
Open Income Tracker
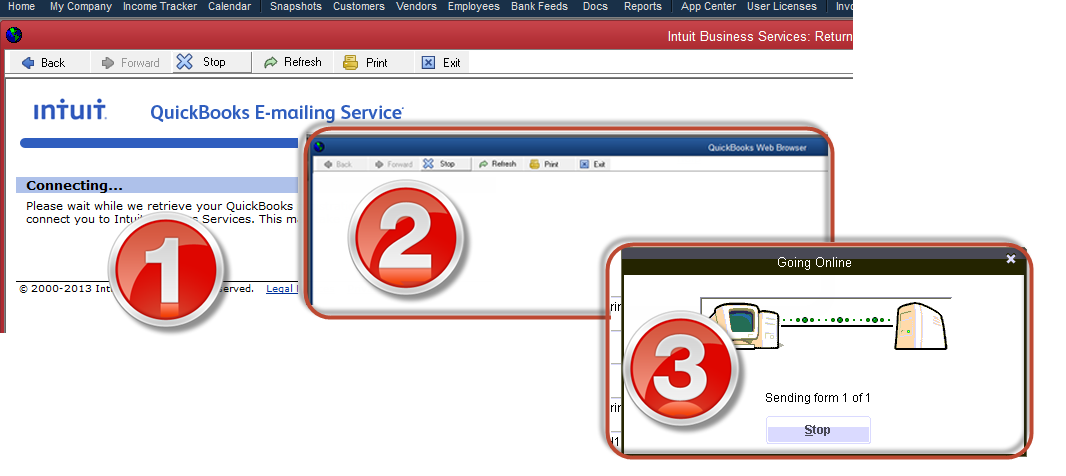click(x=160, y=6)
